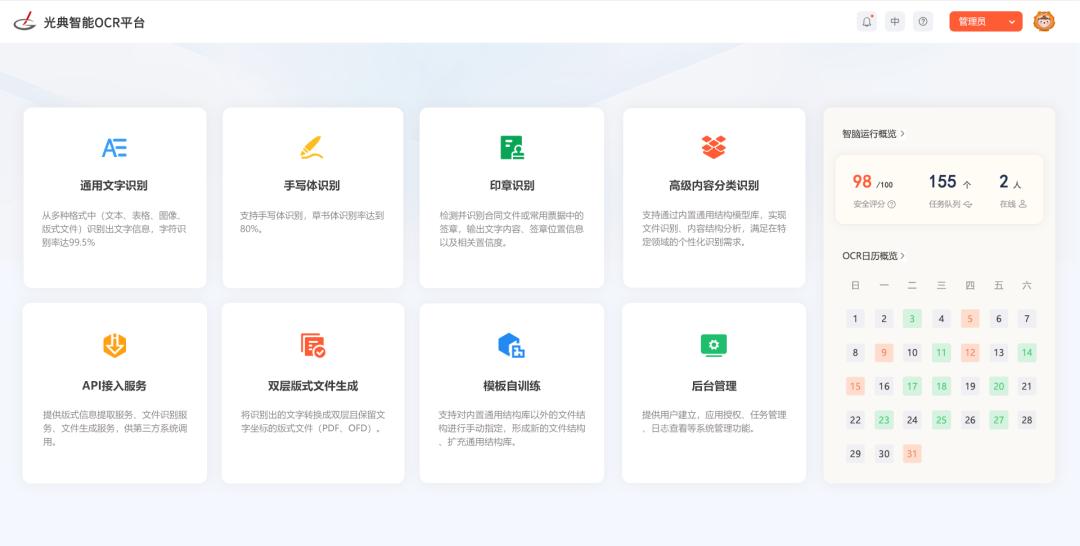Select the 模板自训练 blue cube icon
Image resolution: width=1080 pixels, height=546 pixels.
click(x=511, y=346)
